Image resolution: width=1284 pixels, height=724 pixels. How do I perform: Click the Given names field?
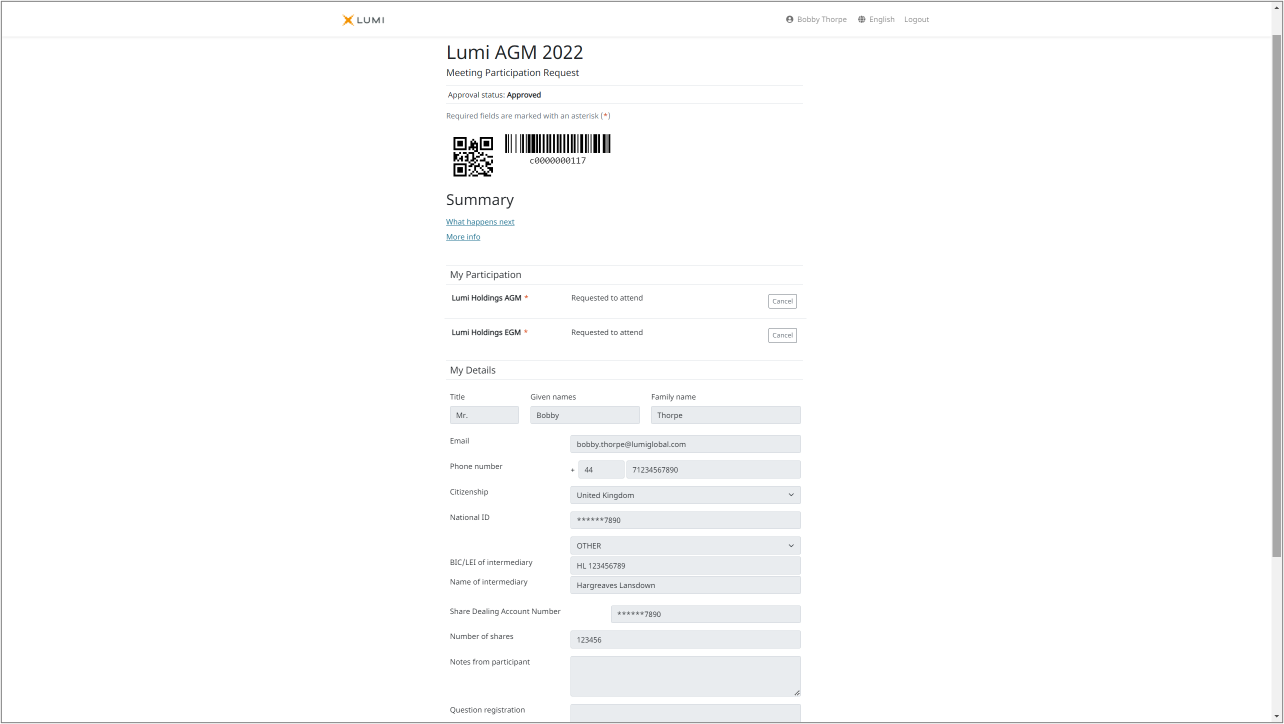[x=585, y=415]
